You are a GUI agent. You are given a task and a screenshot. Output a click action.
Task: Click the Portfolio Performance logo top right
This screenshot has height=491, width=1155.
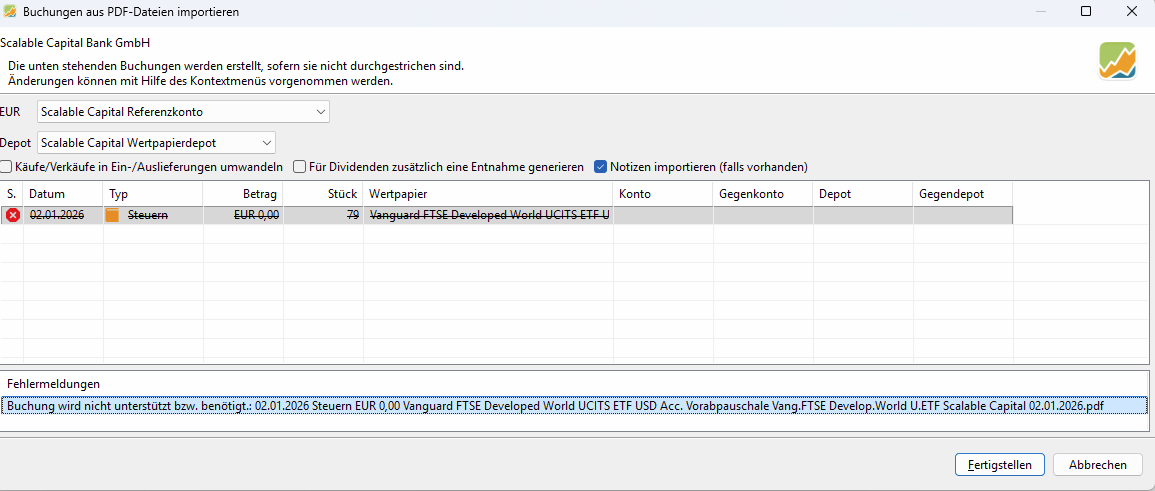pyautogui.click(x=1117, y=61)
